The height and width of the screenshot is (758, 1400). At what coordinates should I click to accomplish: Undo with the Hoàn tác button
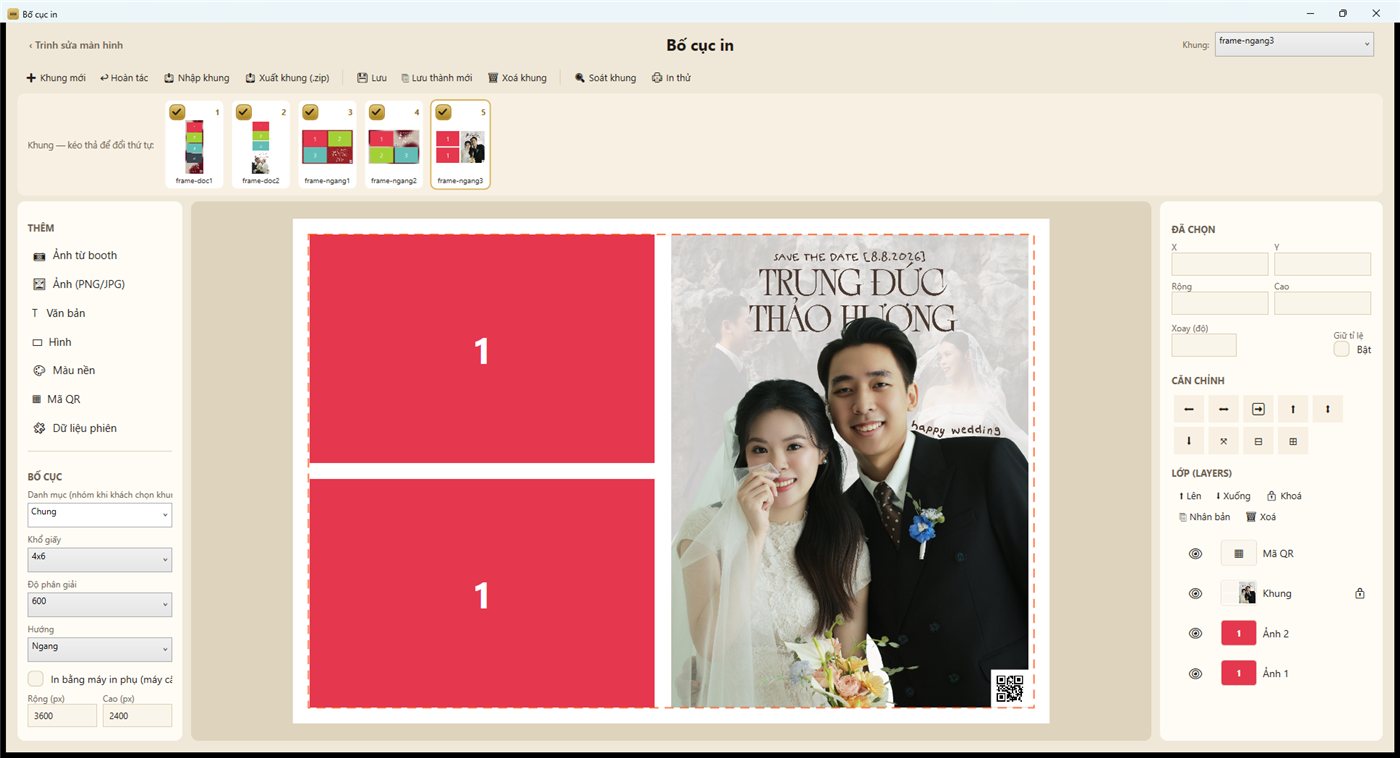124,78
